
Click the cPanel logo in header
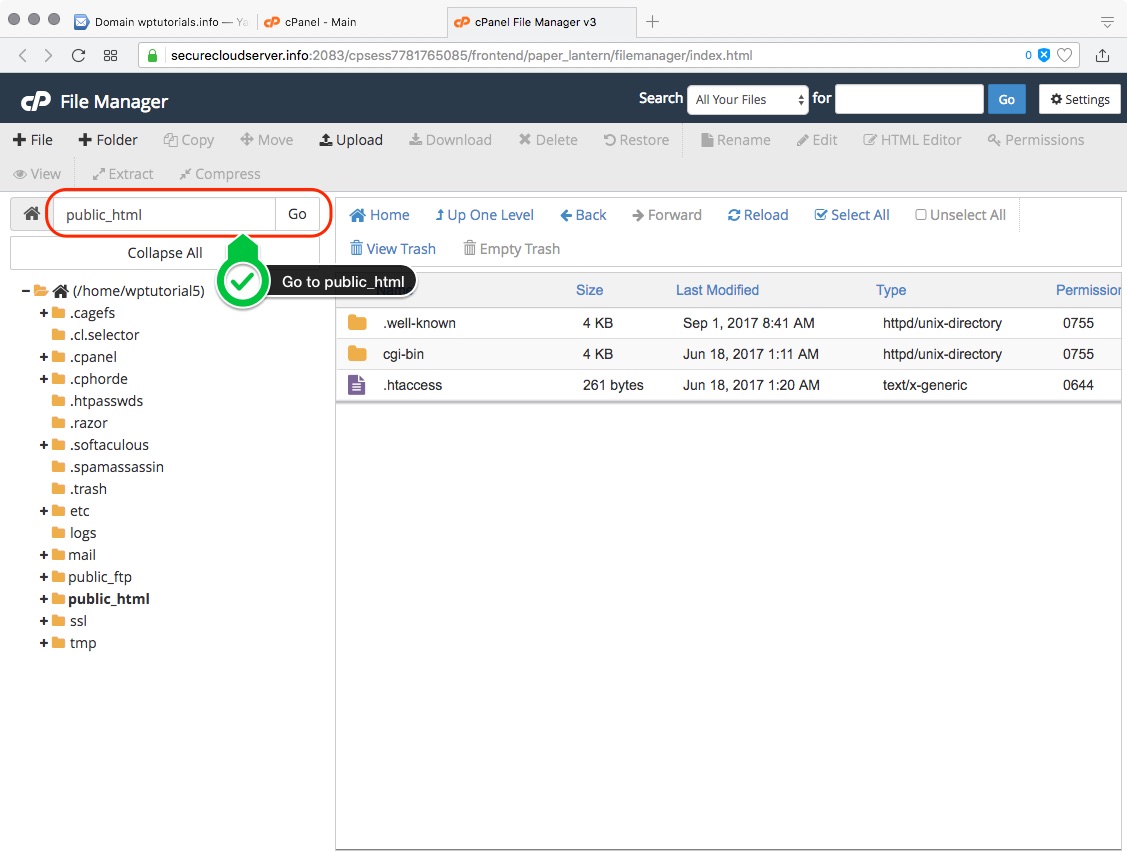pos(35,102)
